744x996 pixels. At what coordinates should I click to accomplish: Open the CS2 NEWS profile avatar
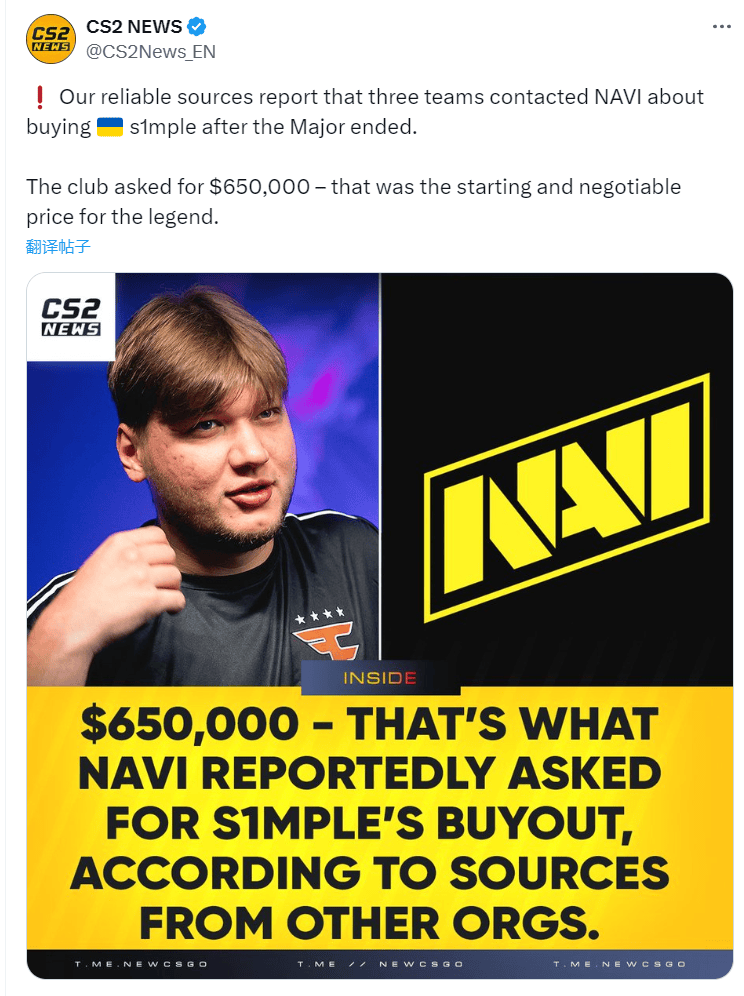tap(51, 39)
